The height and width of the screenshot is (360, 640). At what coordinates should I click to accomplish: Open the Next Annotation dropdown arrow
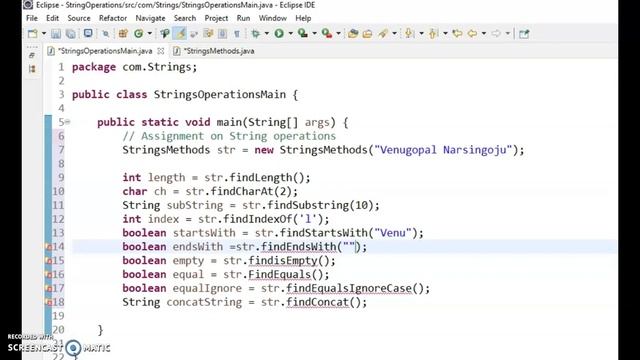(x=422, y=33)
